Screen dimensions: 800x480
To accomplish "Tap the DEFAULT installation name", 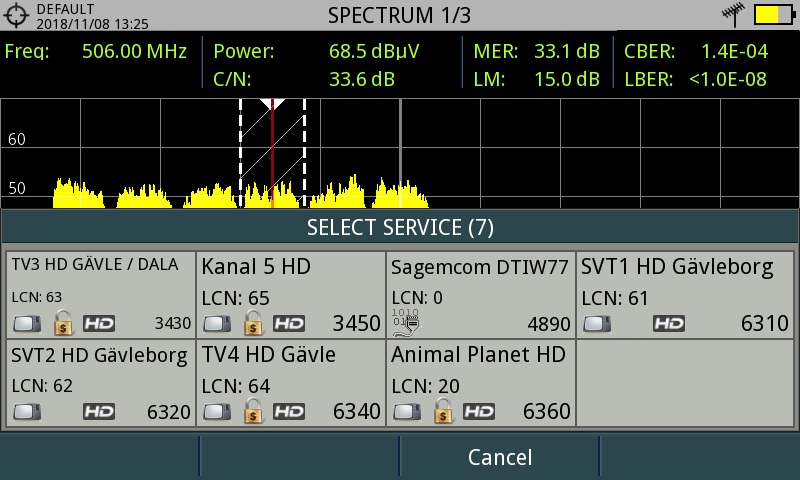I will (x=65, y=9).
